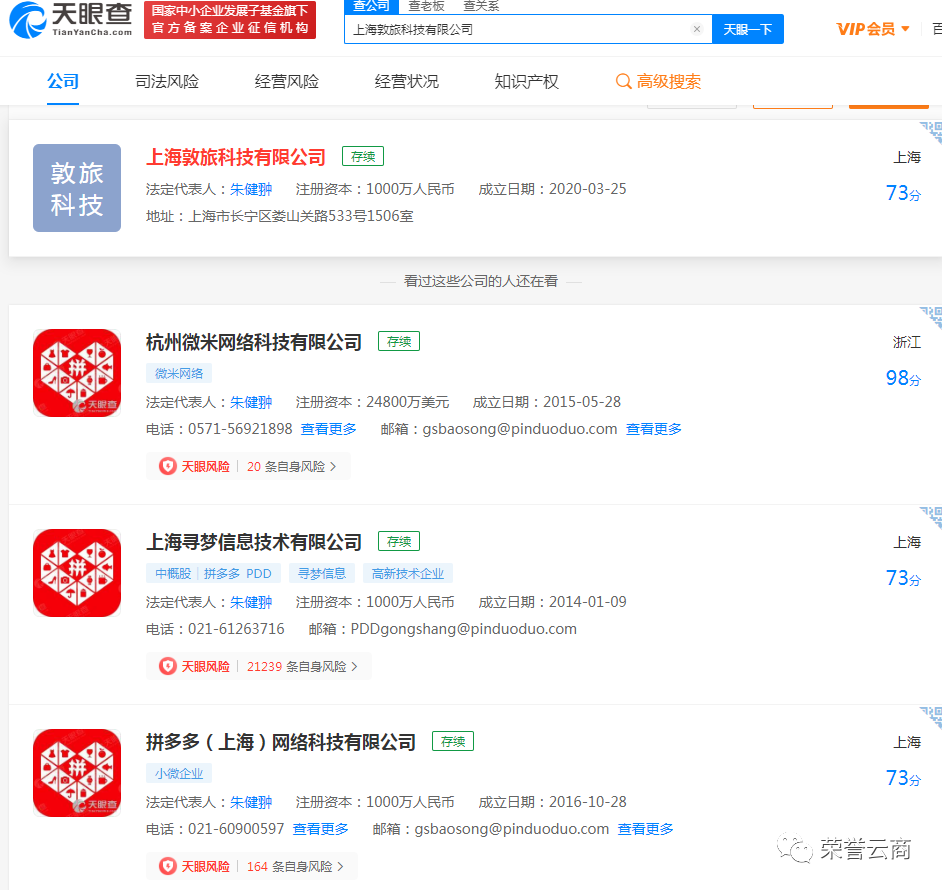Click 查看更多 next to phone 0571-56921898
This screenshot has height=890, width=942.
[329, 429]
